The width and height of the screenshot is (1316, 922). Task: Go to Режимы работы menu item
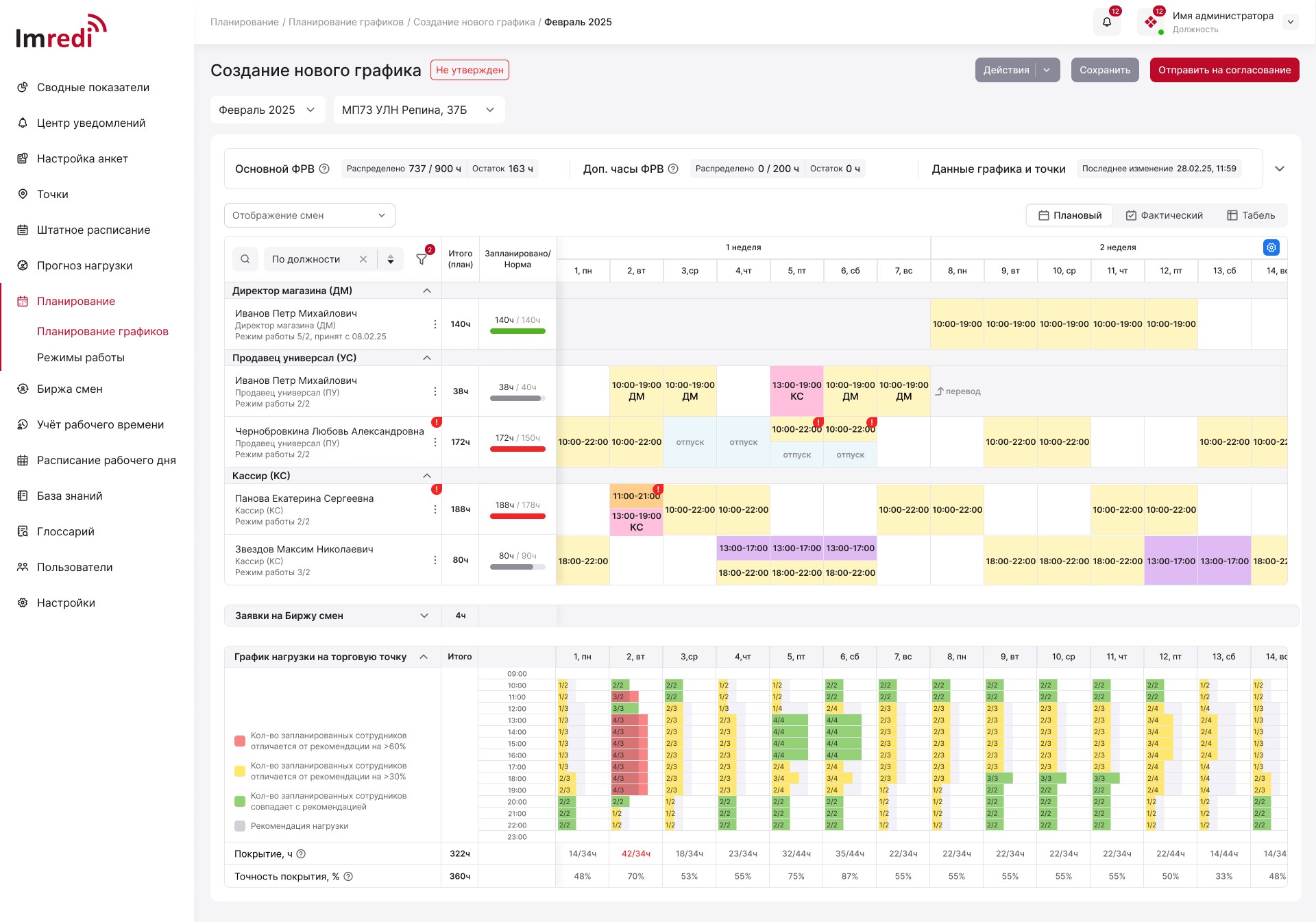pyautogui.click(x=81, y=357)
